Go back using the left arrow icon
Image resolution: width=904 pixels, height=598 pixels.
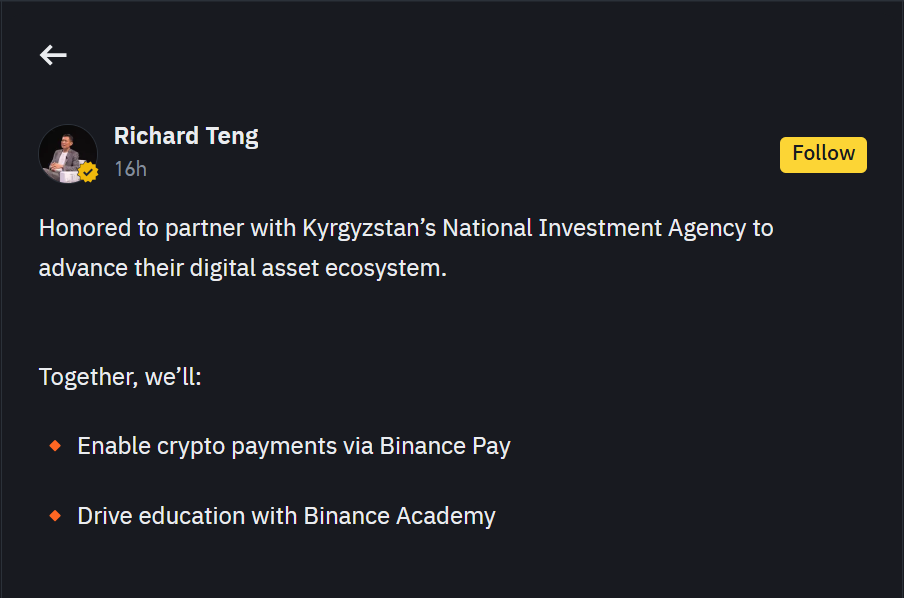[x=53, y=55]
